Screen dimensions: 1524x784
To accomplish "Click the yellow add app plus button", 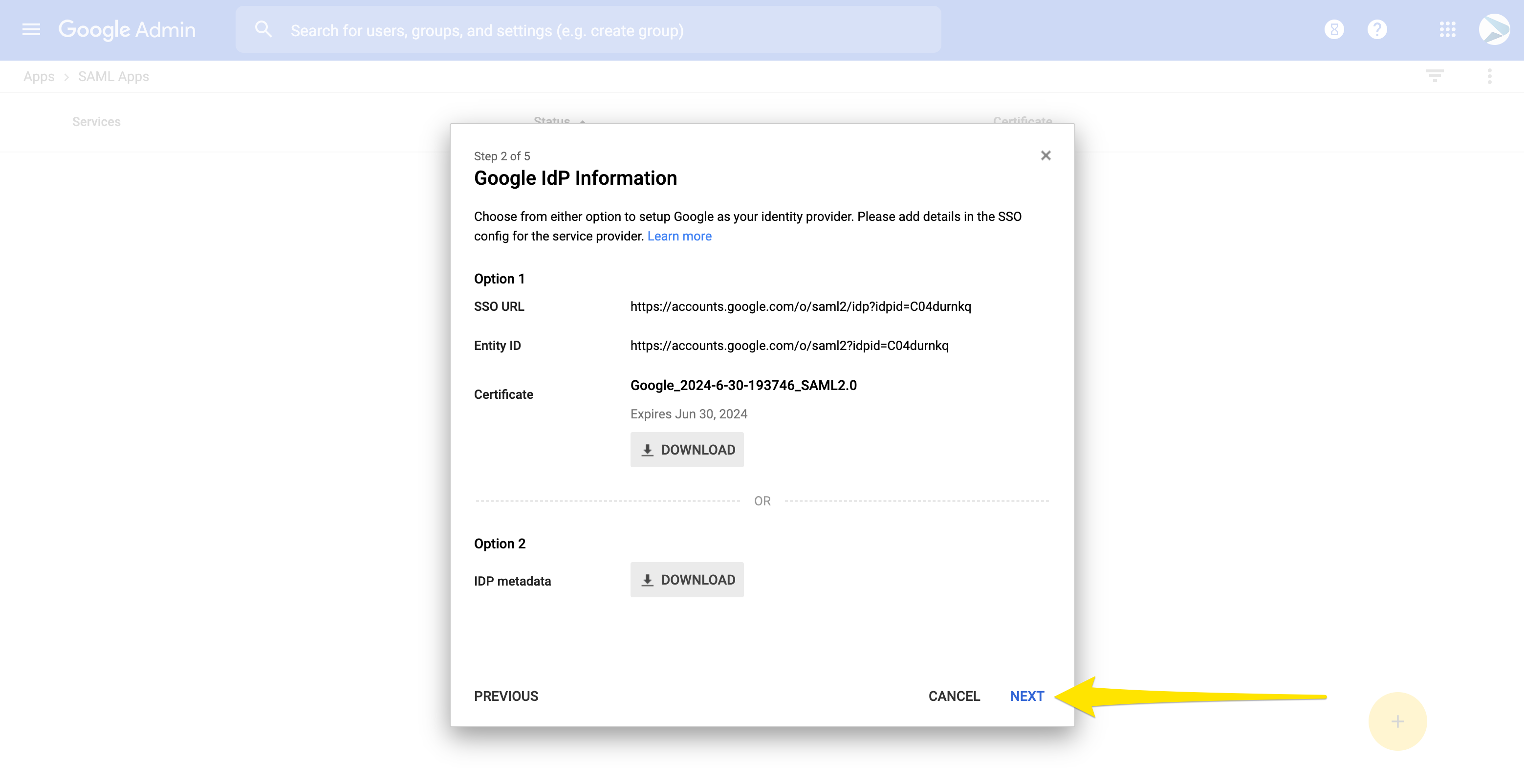I will [1397, 721].
